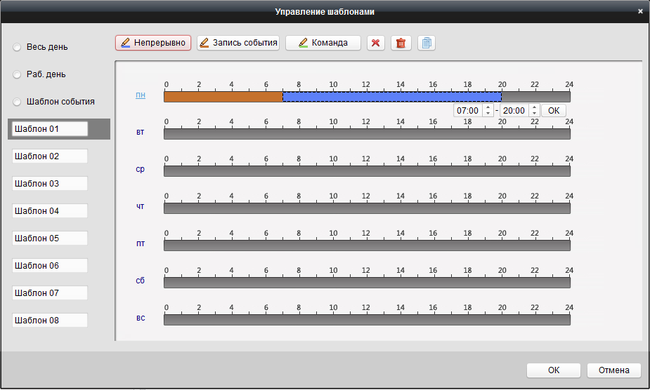Click the вт day label
This screenshot has height=390, width=650.
click(x=140, y=132)
